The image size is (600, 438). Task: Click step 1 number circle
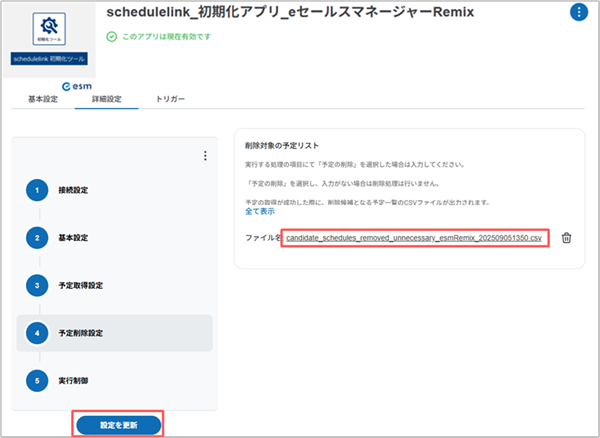coord(37,190)
